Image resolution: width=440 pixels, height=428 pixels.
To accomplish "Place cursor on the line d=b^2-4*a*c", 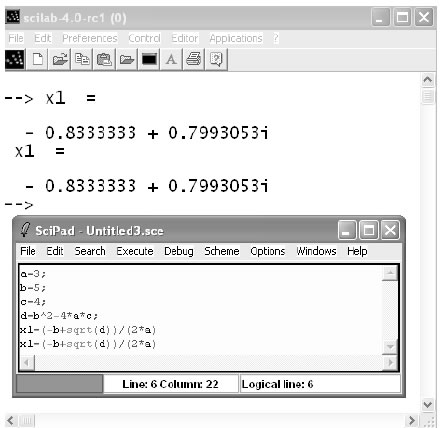I will point(59,316).
